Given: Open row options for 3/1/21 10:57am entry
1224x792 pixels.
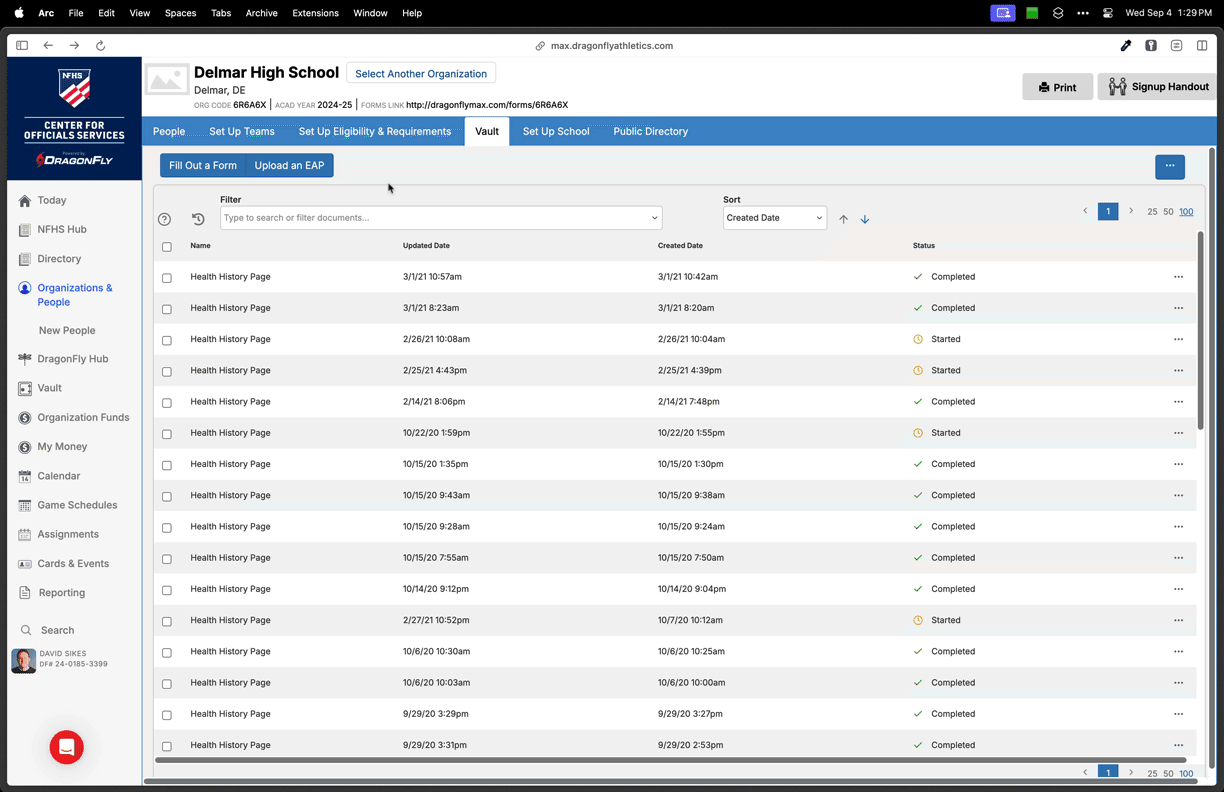Looking at the screenshot, I should point(1178,277).
